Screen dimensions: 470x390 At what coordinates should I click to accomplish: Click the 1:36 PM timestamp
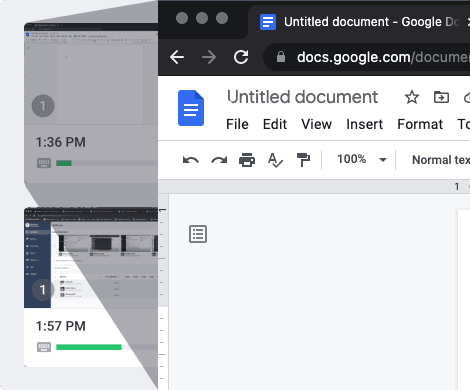pyautogui.click(x=61, y=142)
